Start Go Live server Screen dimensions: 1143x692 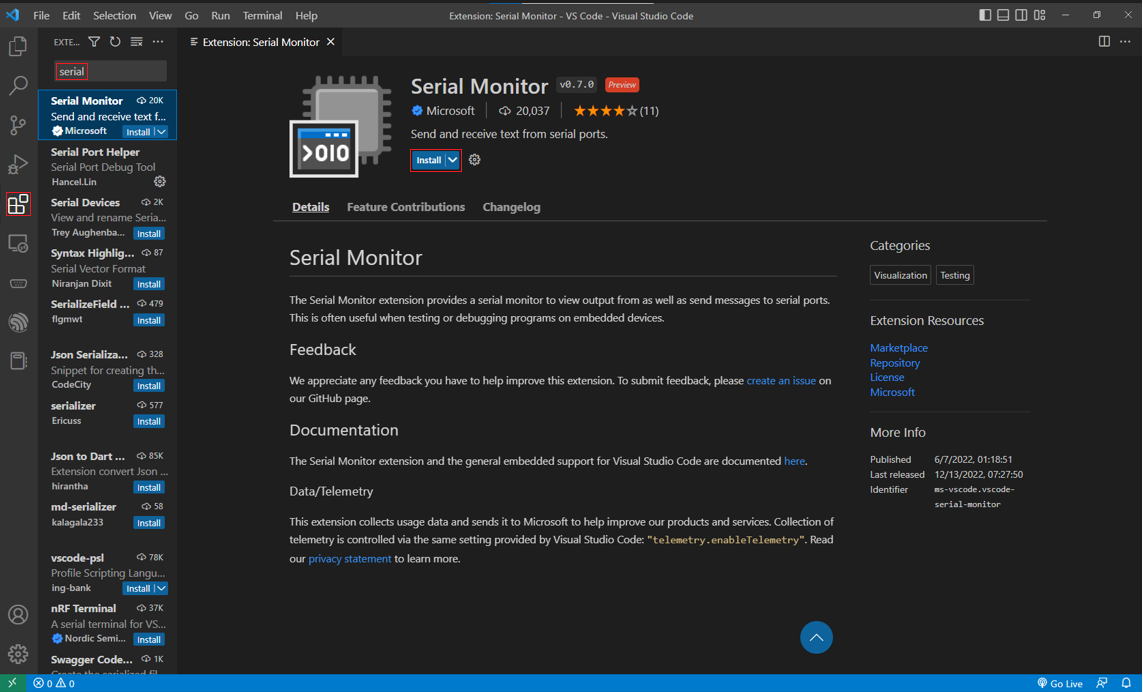[1060, 683]
